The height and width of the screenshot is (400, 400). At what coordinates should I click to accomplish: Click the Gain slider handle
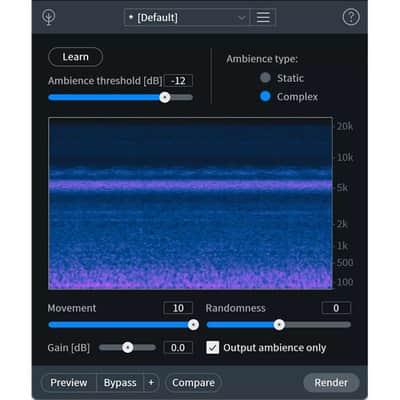[127, 348]
